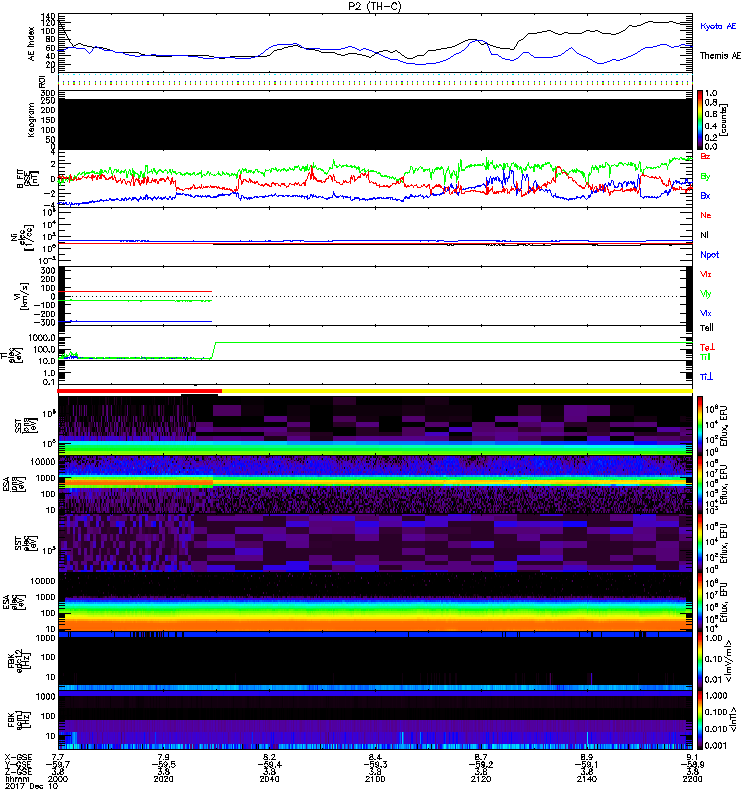Click the Keogram color scale bar
Viewport: 750px width, 800px height.
click(x=701, y=120)
